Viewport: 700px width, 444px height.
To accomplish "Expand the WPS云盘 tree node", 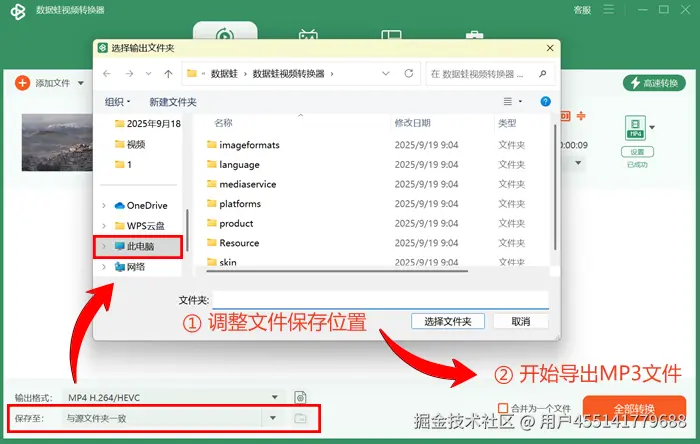I will (104, 226).
